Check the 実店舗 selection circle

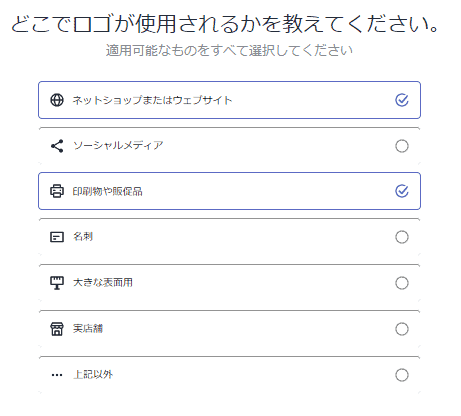[x=402, y=329]
